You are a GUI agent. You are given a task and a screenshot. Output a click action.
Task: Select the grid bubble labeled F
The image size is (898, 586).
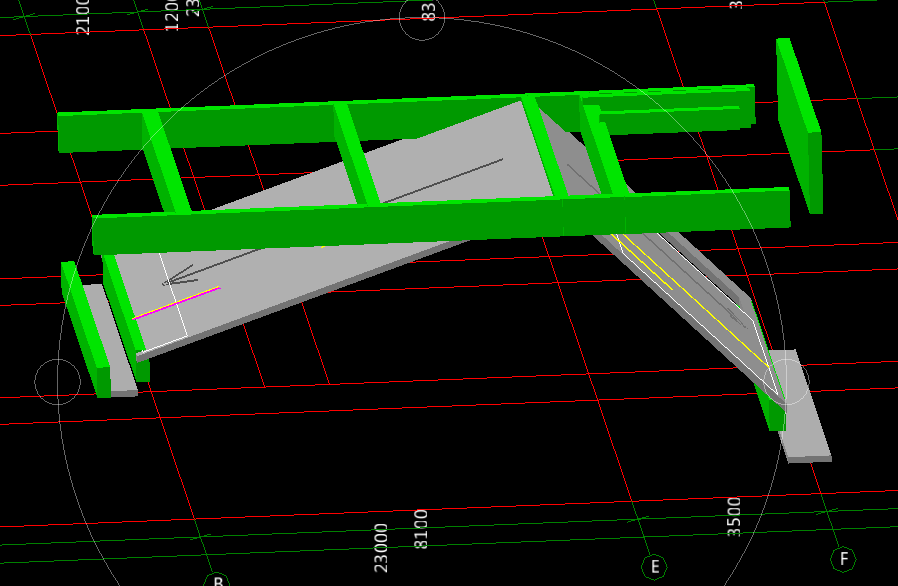(x=844, y=559)
